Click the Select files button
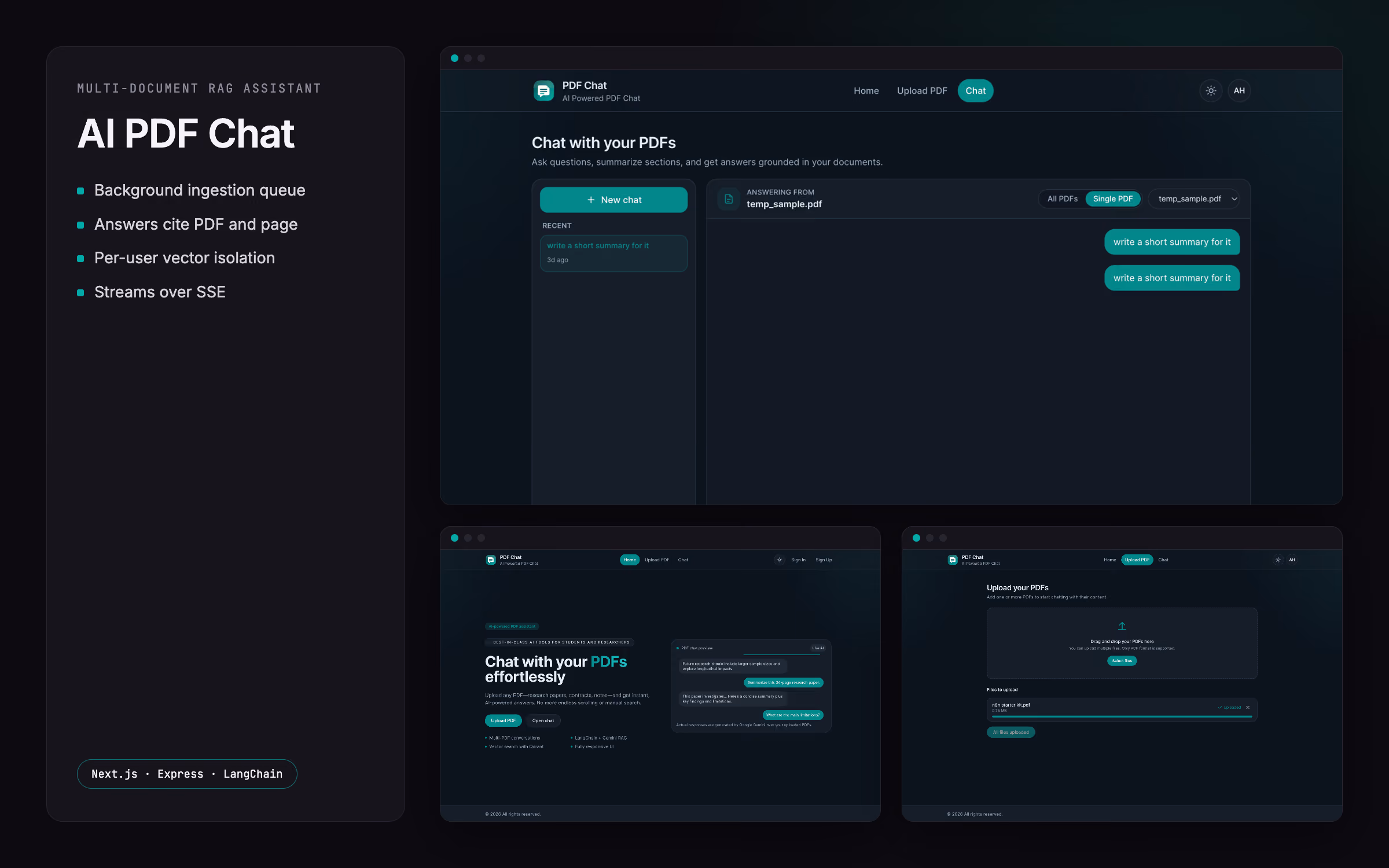Screen dimensions: 1389x868 1122,661
